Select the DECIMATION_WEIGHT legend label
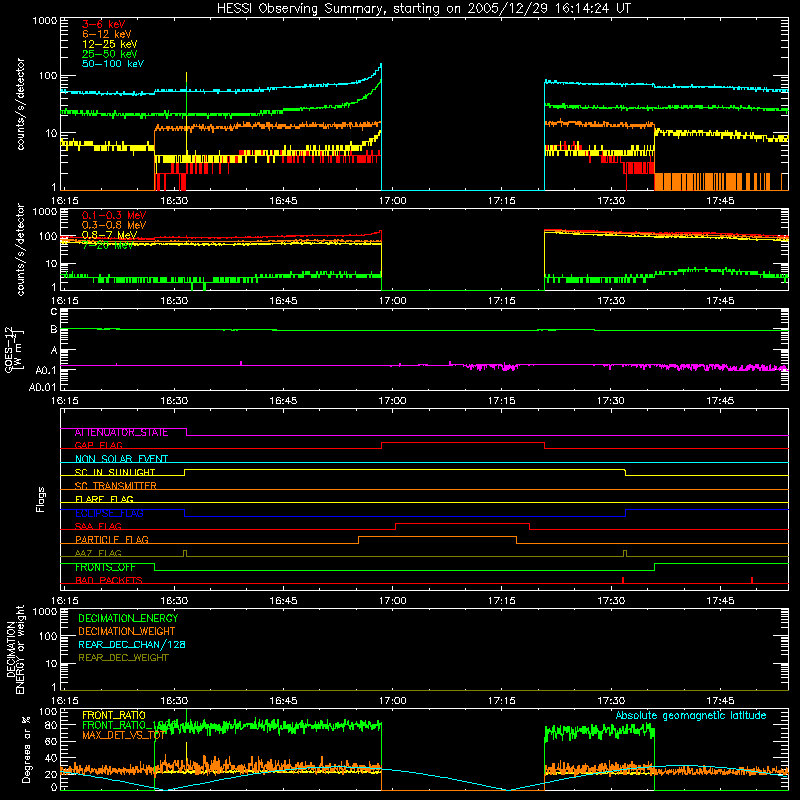The width and height of the screenshot is (800, 800). [127, 632]
